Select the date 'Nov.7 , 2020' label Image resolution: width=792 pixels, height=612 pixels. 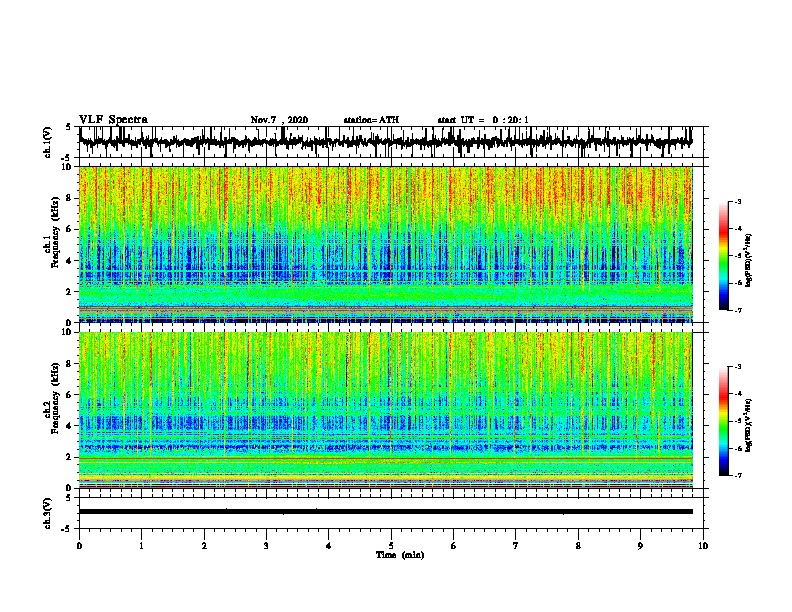point(279,120)
